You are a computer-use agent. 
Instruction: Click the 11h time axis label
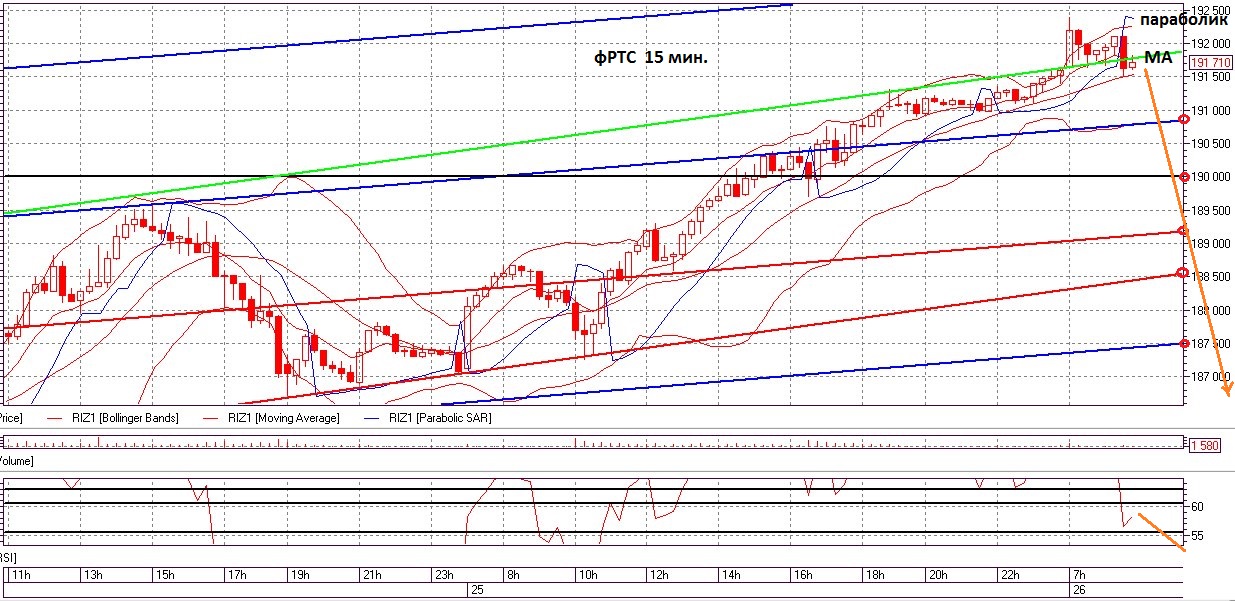tap(19, 575)
